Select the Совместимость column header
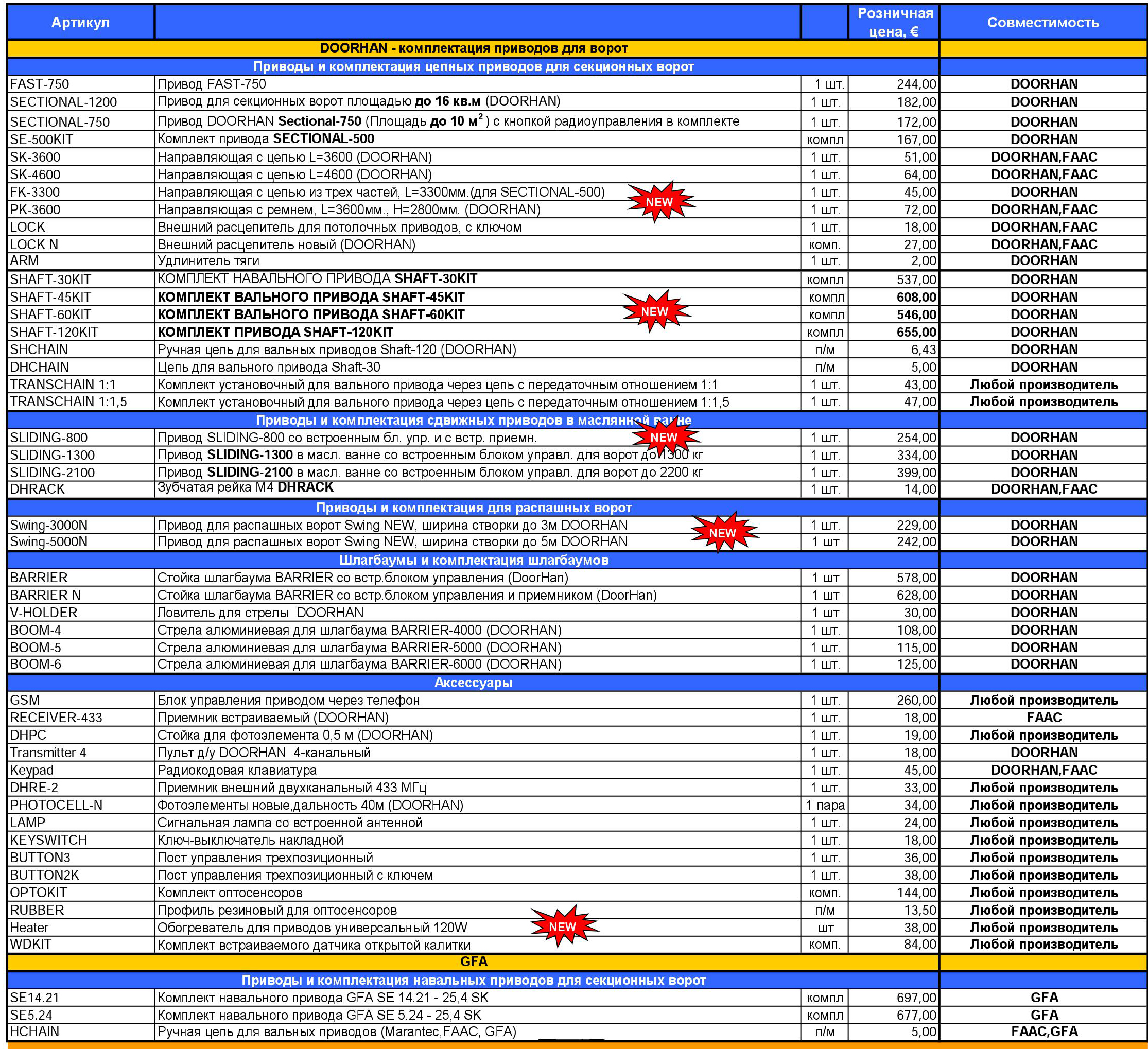1148x1049 pixels. [1042, 23]
